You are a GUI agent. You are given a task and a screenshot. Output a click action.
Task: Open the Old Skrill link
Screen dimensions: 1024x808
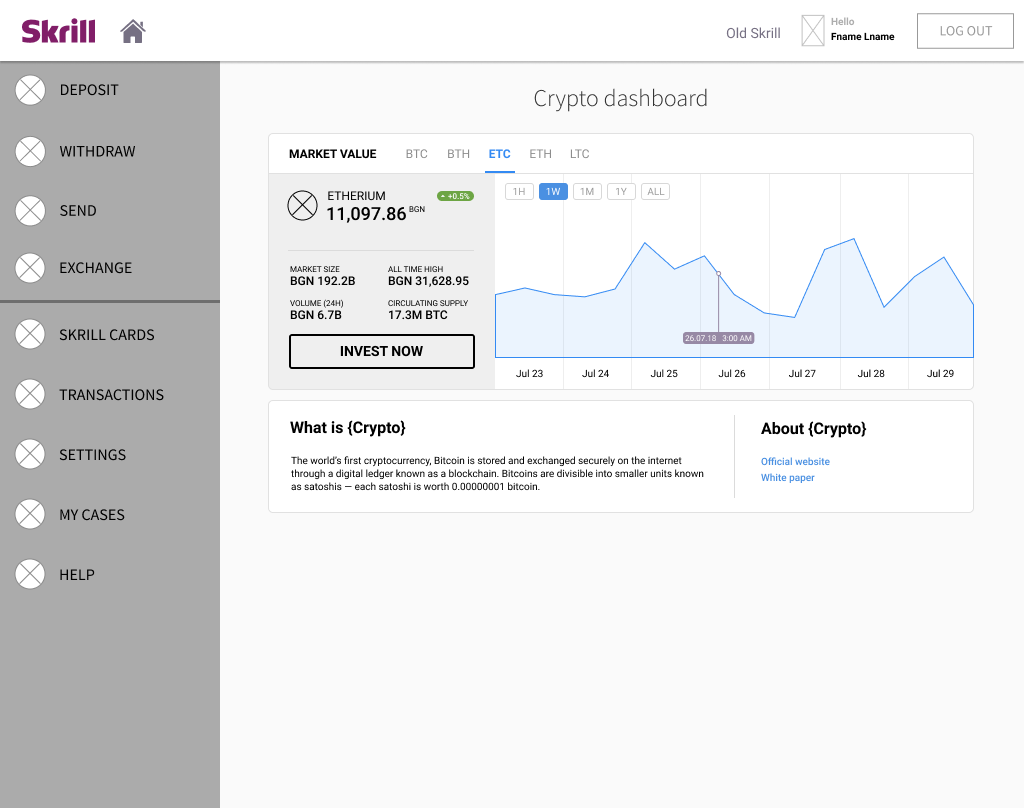753,33
